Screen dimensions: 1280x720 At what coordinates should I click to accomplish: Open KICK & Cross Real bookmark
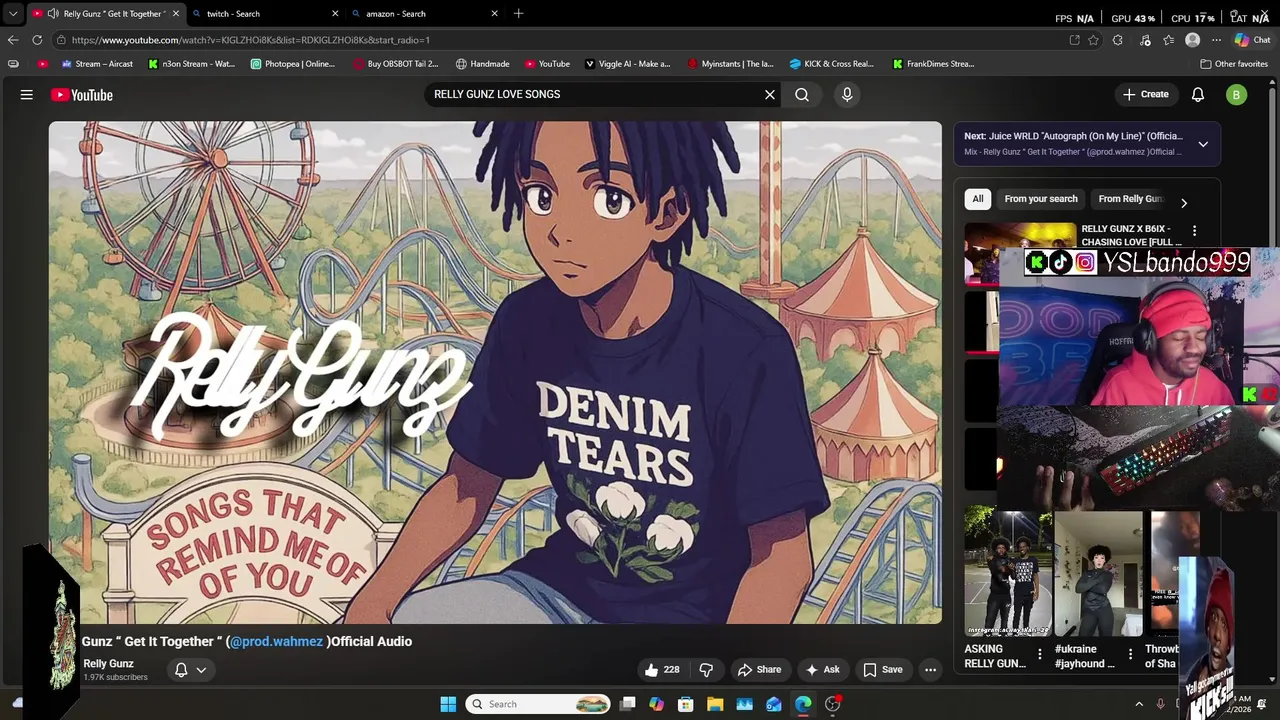831,64
